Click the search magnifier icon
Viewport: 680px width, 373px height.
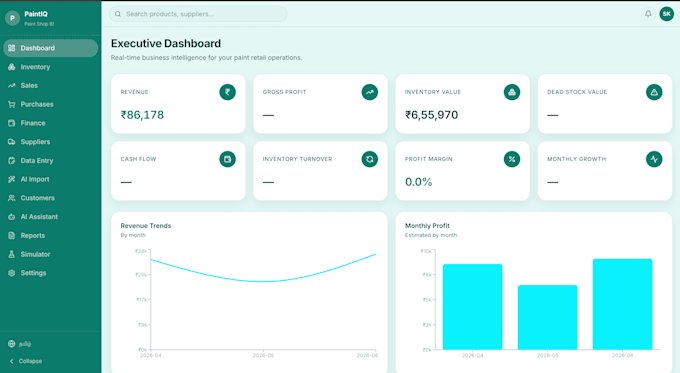tap(118, 14)
